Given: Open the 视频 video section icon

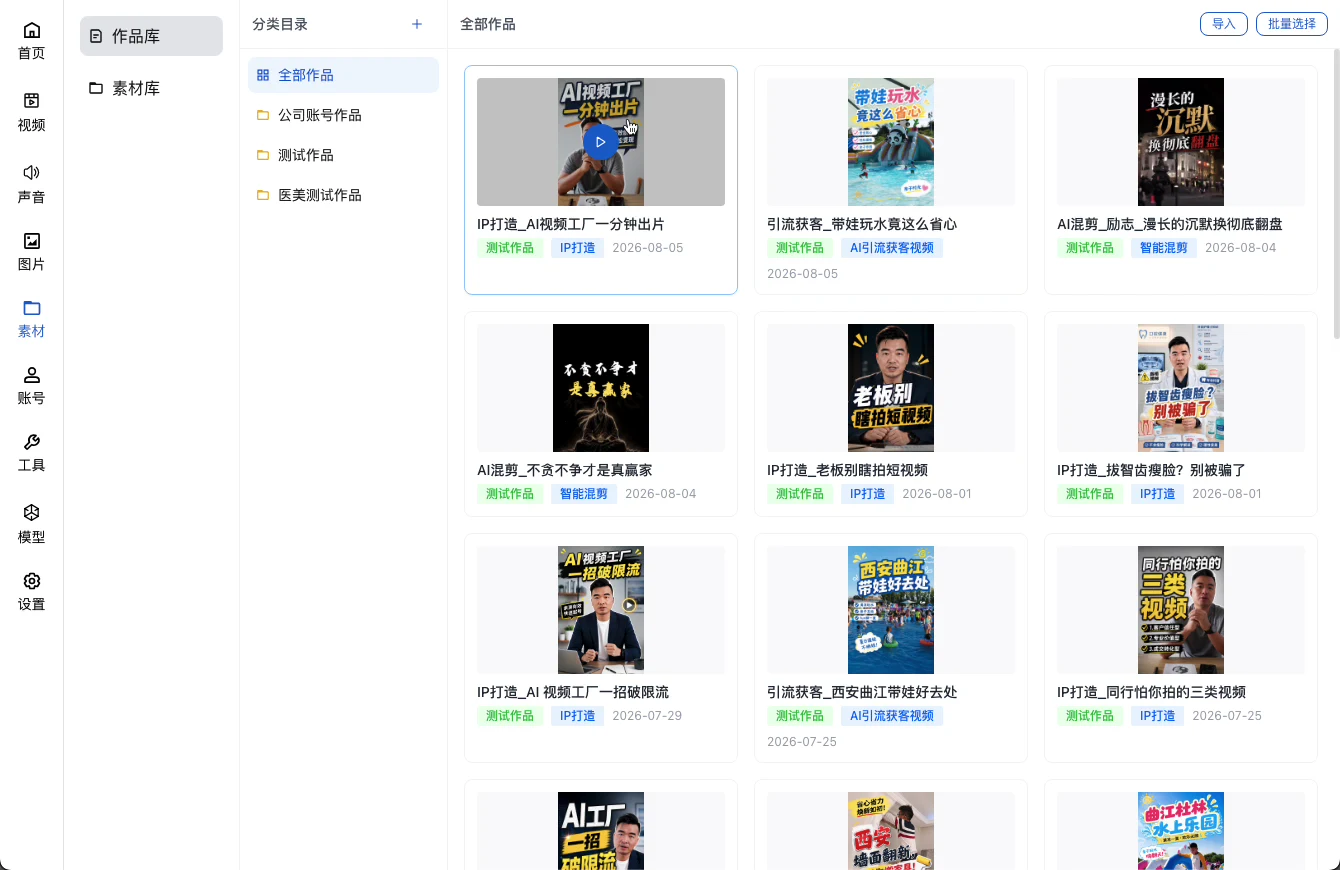Looking at the screenshot, I should tap(32, 100).
